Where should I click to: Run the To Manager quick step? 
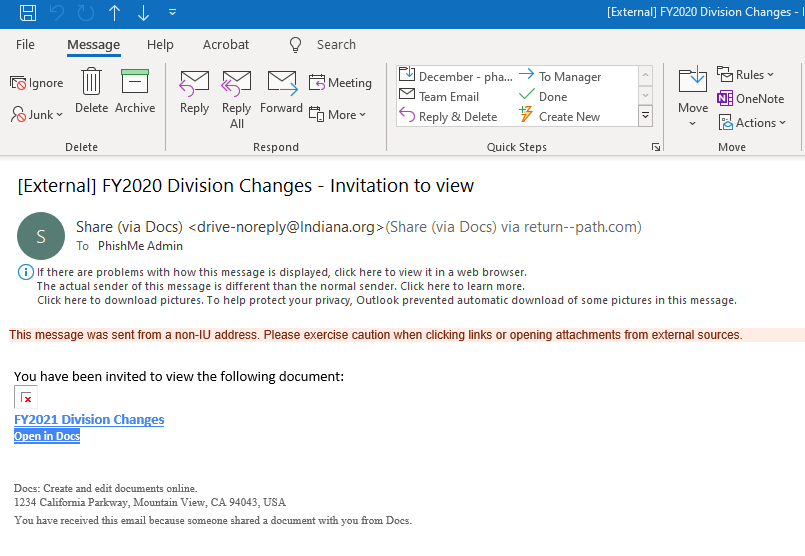click(x=560, y=76)
